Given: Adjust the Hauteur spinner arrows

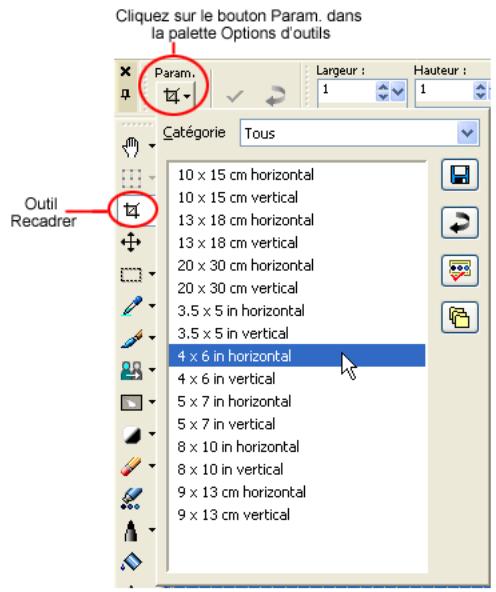Looking at the screenshot, I should pos(480,91).
